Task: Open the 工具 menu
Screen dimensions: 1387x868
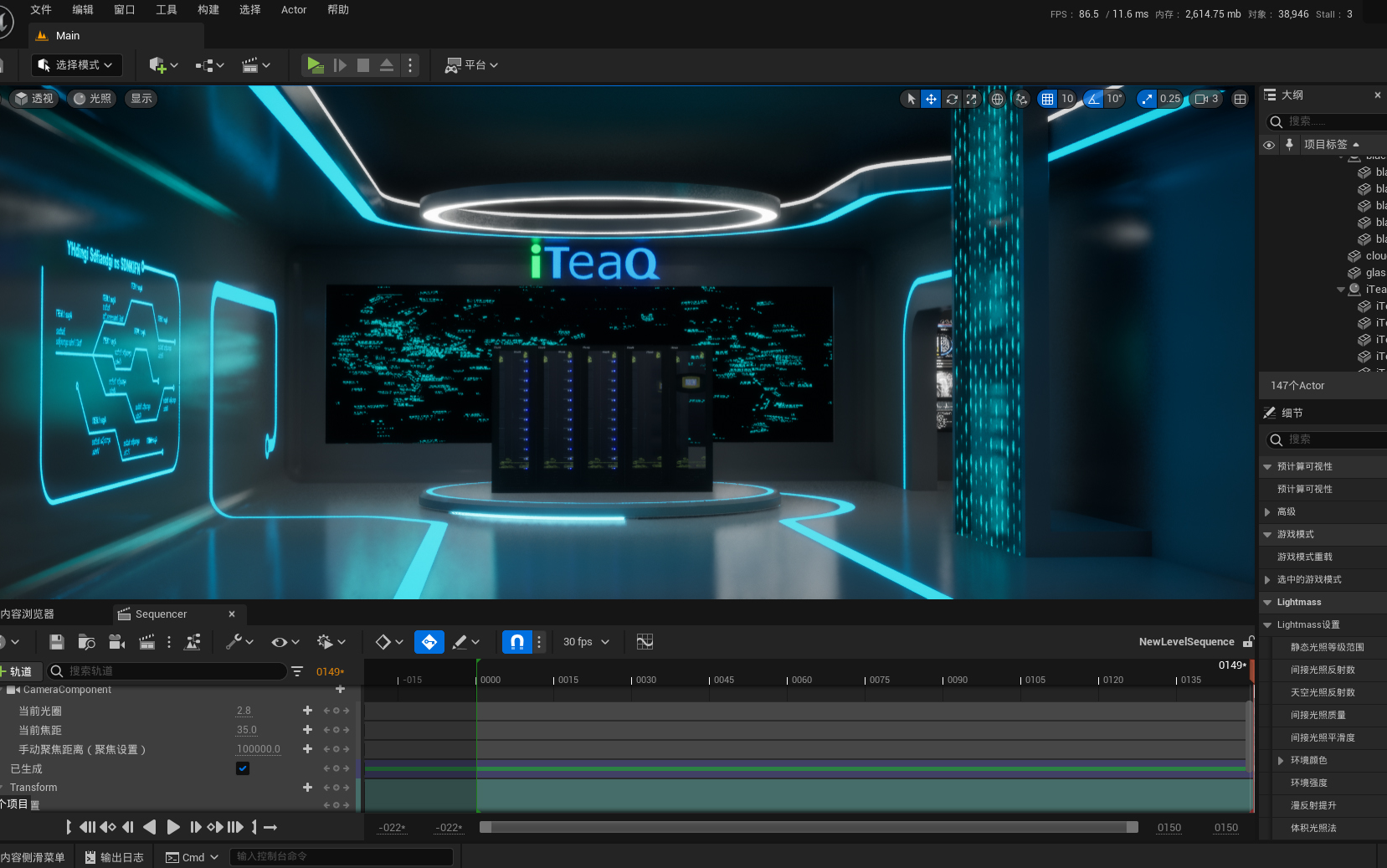Action: coord(167,10)
